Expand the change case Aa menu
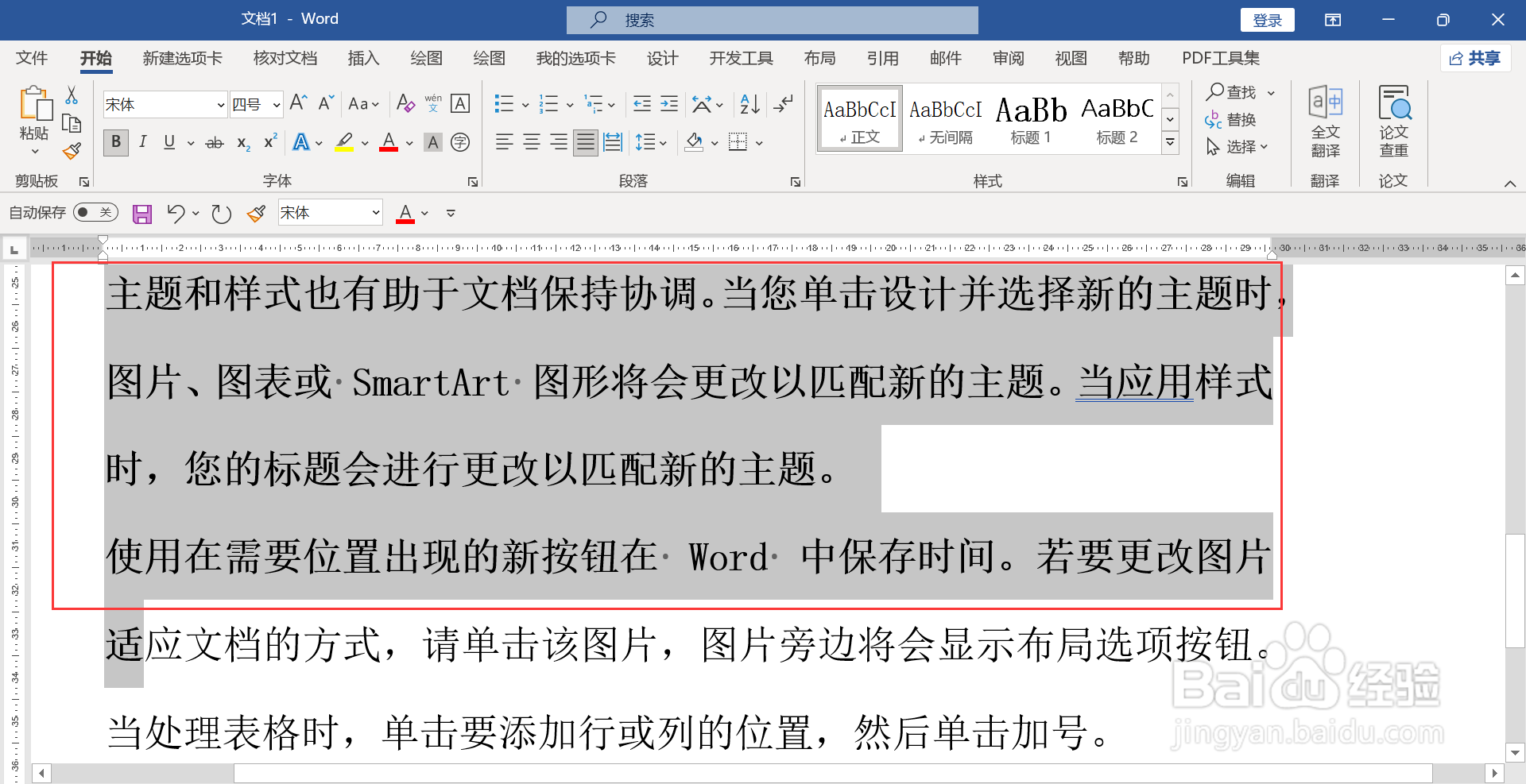The height and width of the screenshot is (784, 1526). [x=364, y=104]
